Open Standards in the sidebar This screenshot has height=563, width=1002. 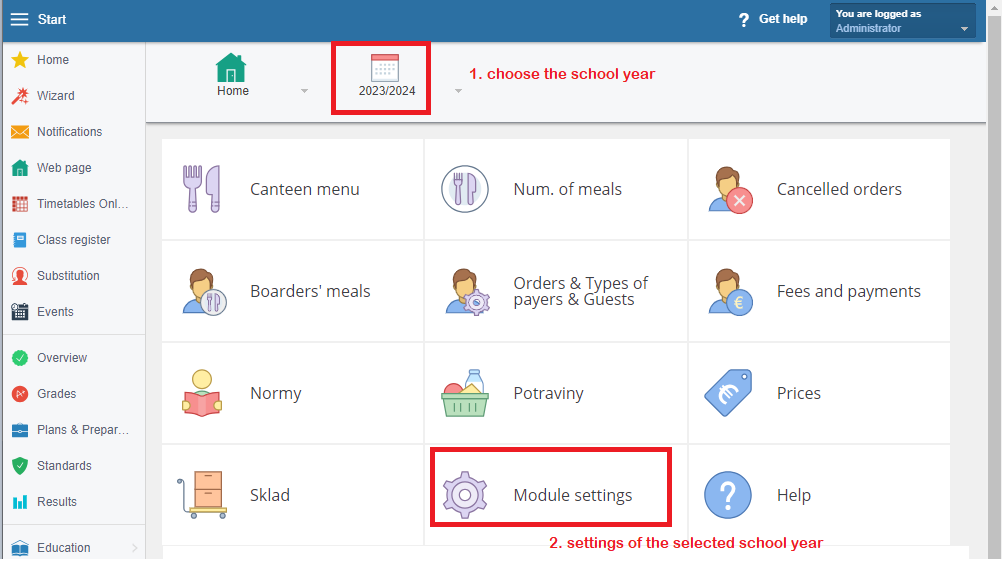click(64, 466)
